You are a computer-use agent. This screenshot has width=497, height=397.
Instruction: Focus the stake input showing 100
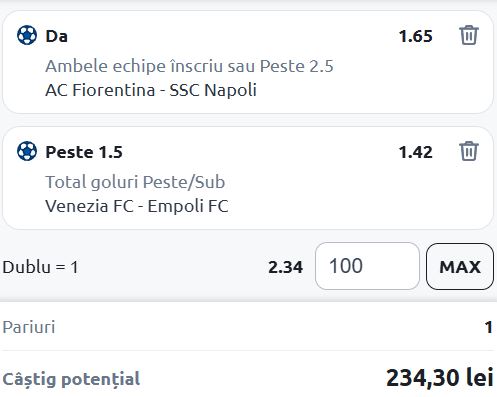[x=367, y=266]
